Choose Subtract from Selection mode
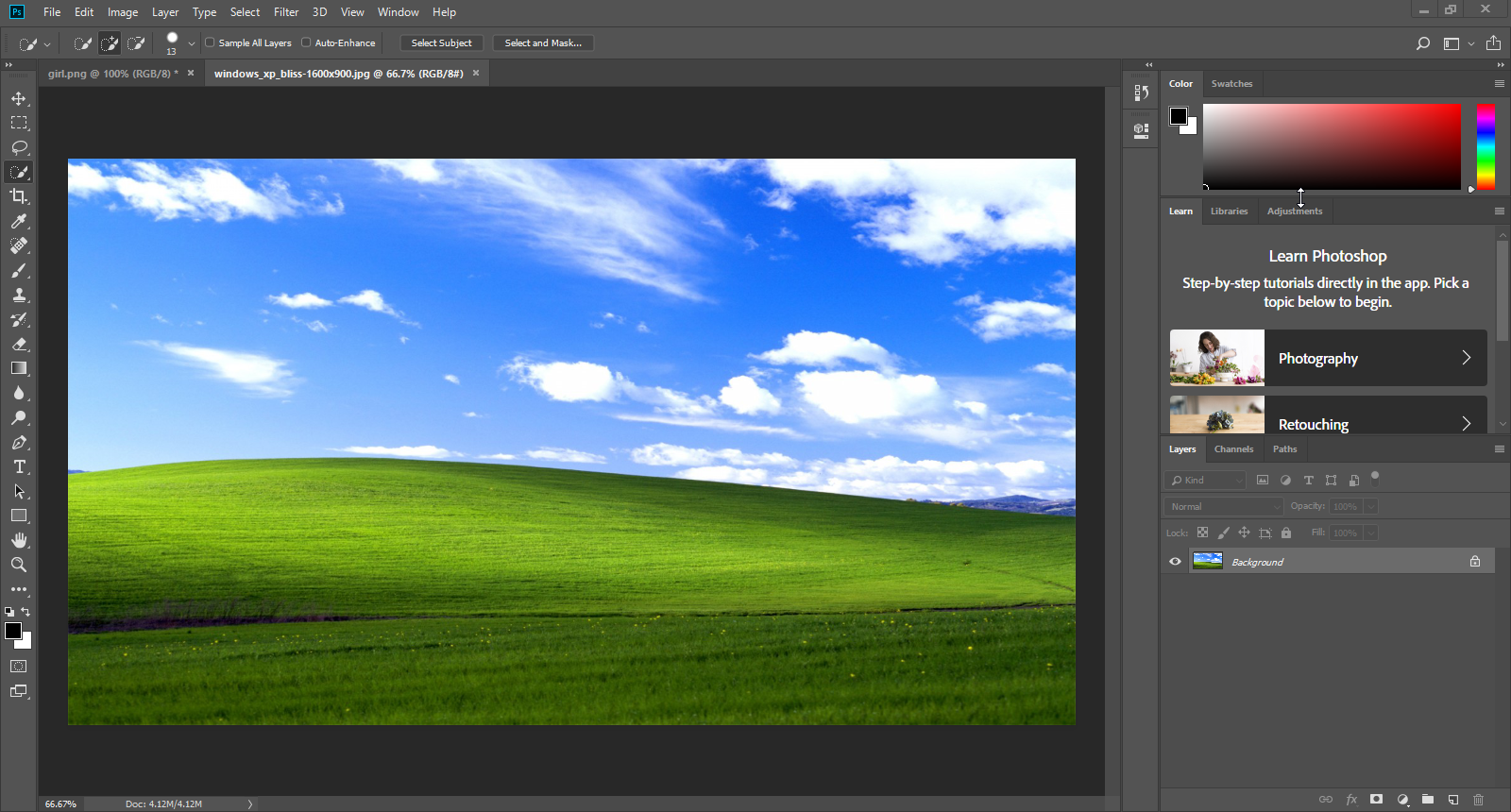Image resolution: width=1511 pixels, height=812 pixels. (136, 43)
